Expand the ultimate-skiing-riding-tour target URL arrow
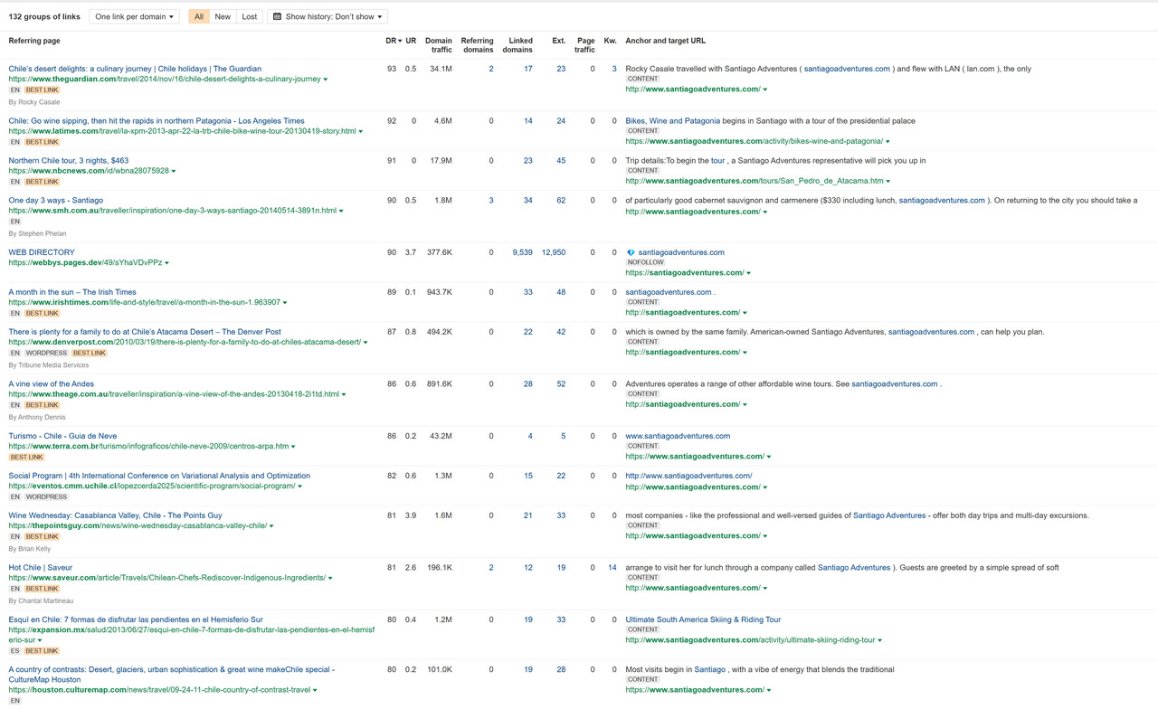Viewport: 1158px width, 709px height. (x=880, y=640)
